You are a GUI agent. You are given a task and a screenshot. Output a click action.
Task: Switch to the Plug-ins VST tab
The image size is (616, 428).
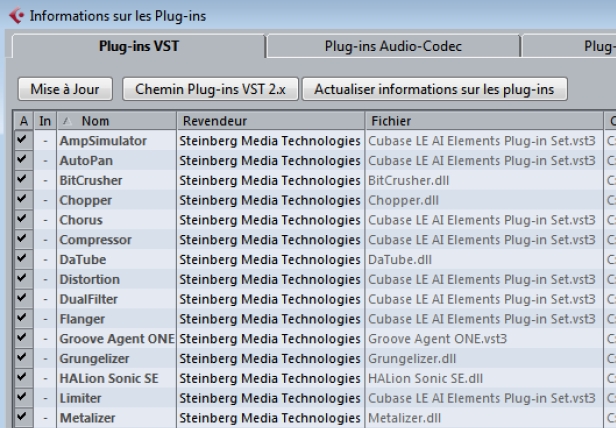[139, 46]
